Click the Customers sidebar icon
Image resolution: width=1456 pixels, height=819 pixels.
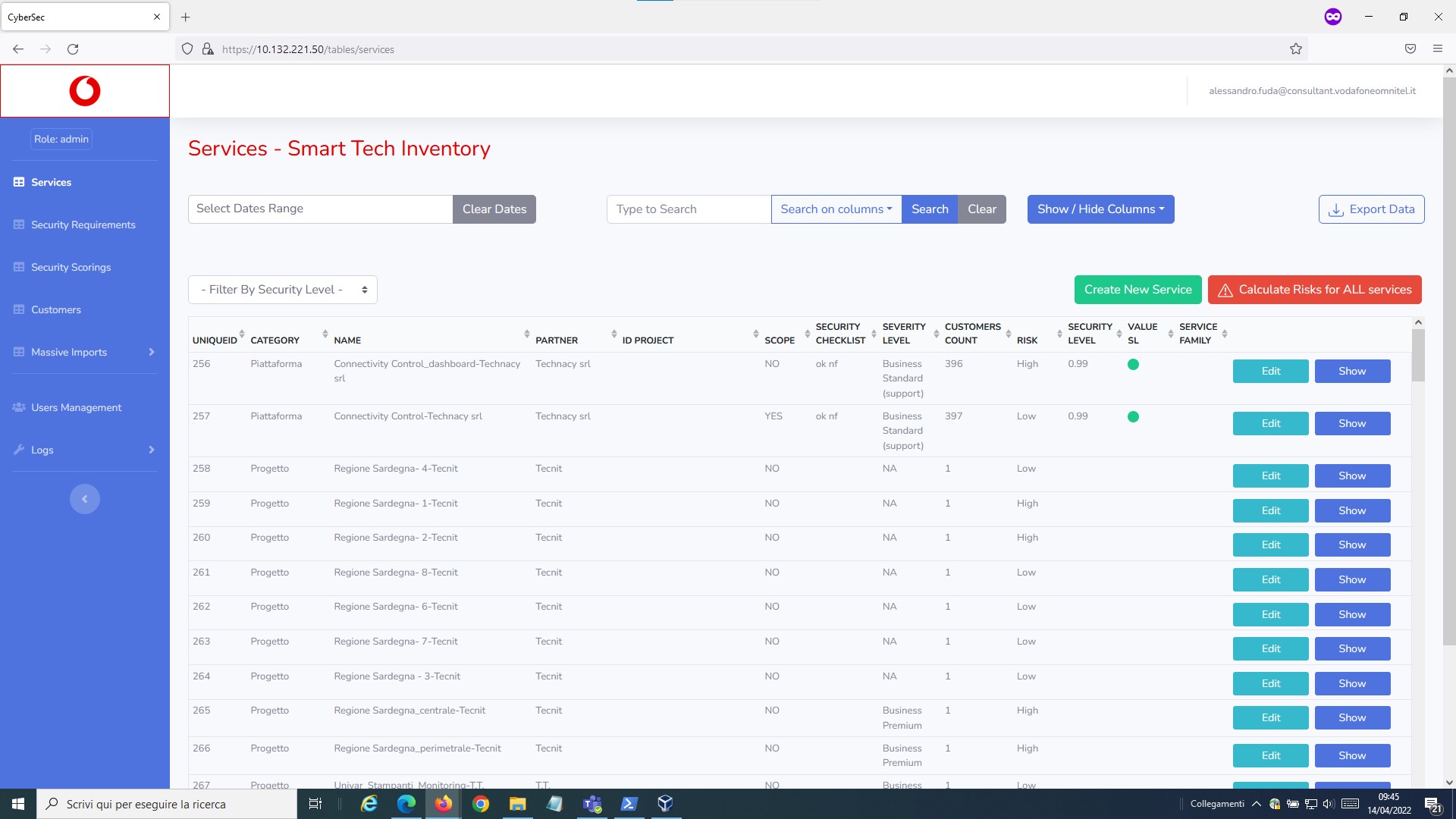(x=19, y=309)
